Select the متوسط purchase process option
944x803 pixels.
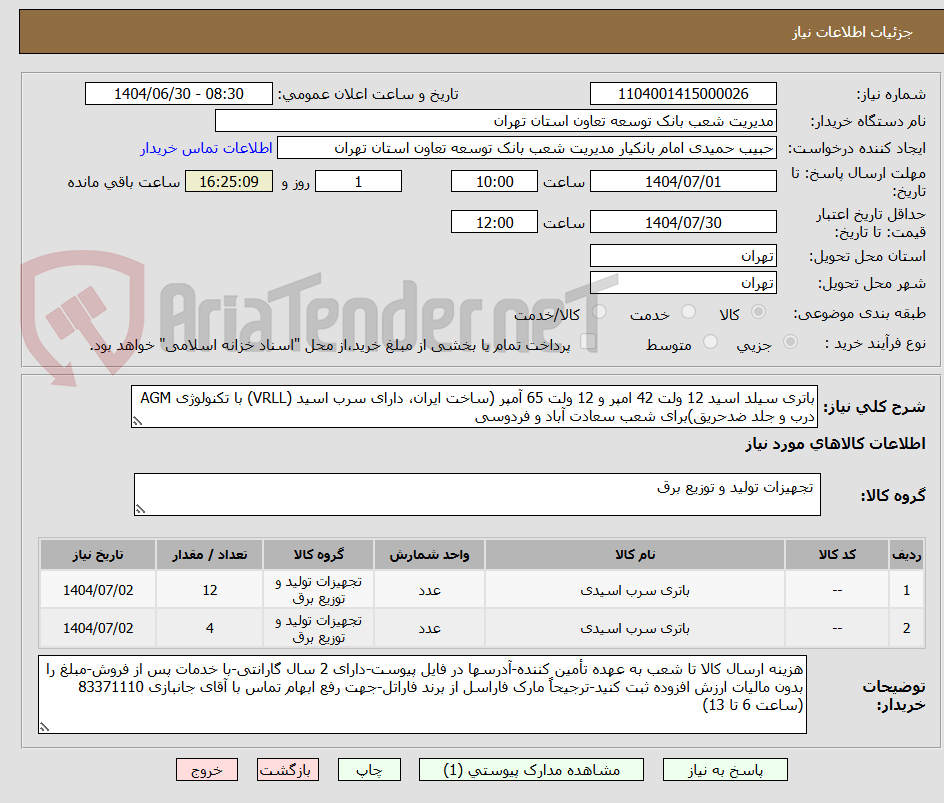click(x=711, y=340)
